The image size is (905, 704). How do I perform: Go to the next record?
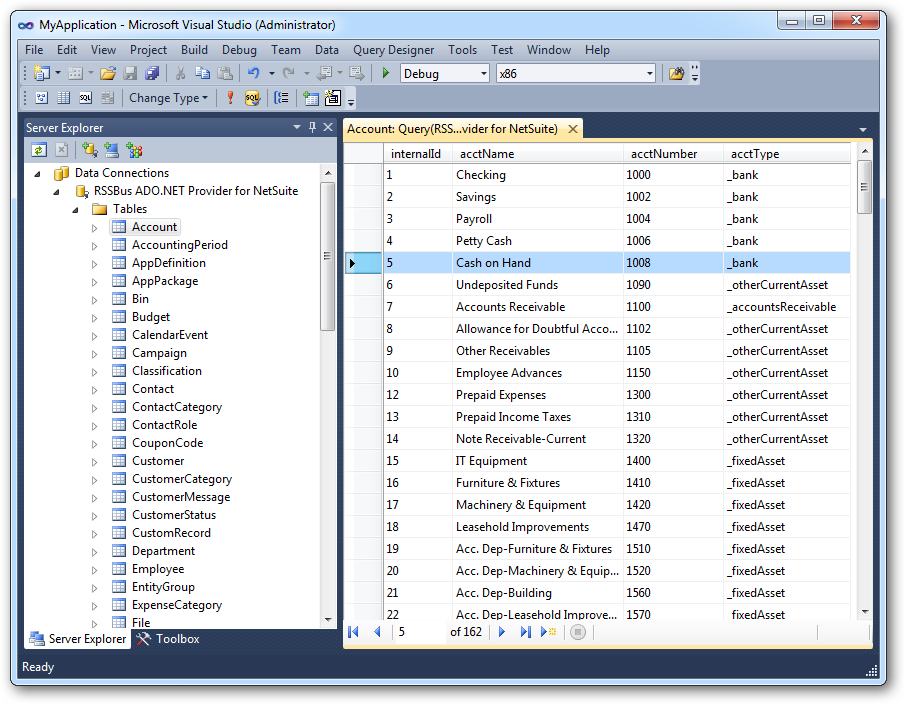(x=502, y=632)
